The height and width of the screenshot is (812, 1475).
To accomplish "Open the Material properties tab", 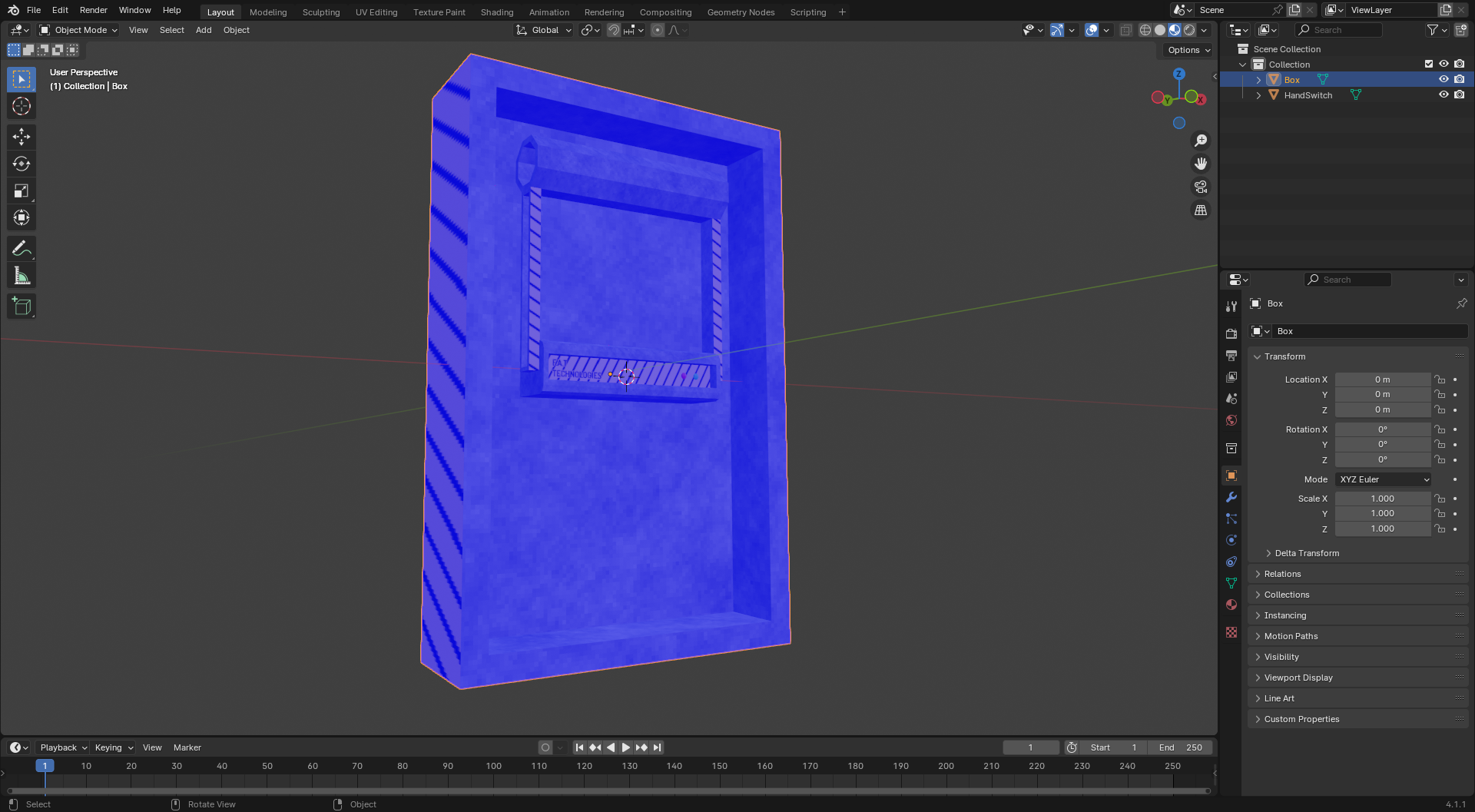I will pos(1231,605).
